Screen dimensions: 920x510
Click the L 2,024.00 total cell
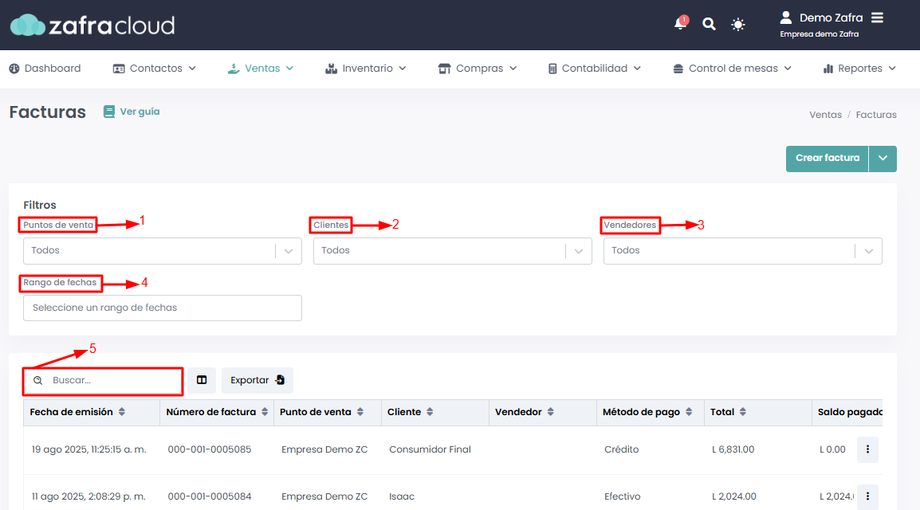click(734, 497)
